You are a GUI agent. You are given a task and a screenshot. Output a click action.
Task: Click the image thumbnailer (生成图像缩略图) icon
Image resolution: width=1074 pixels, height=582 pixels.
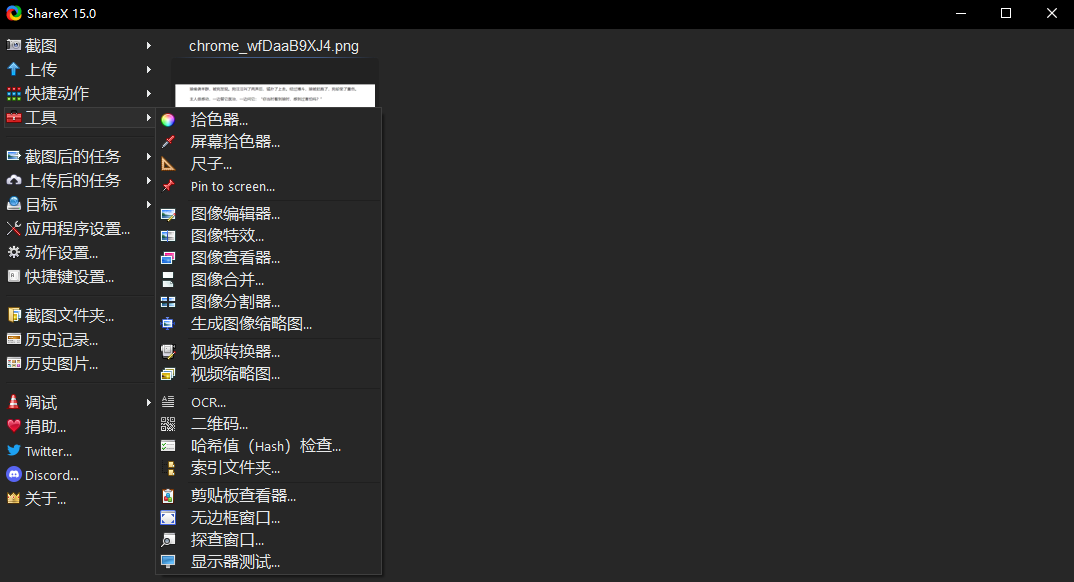[x=168, y=323]
